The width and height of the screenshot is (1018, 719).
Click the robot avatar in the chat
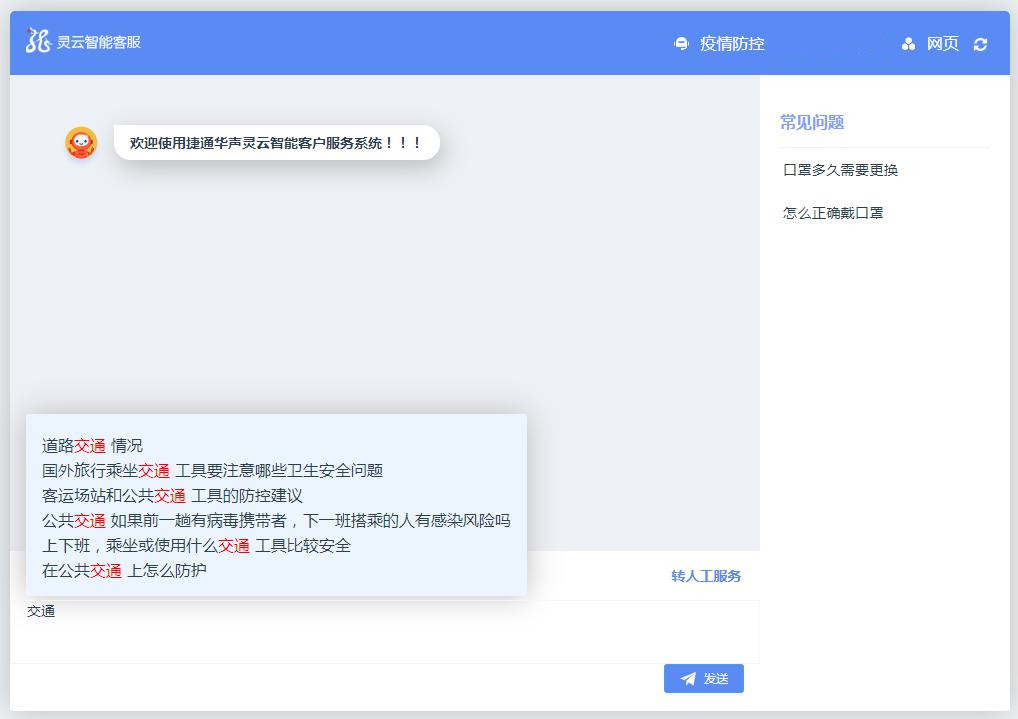click(81, 143)
